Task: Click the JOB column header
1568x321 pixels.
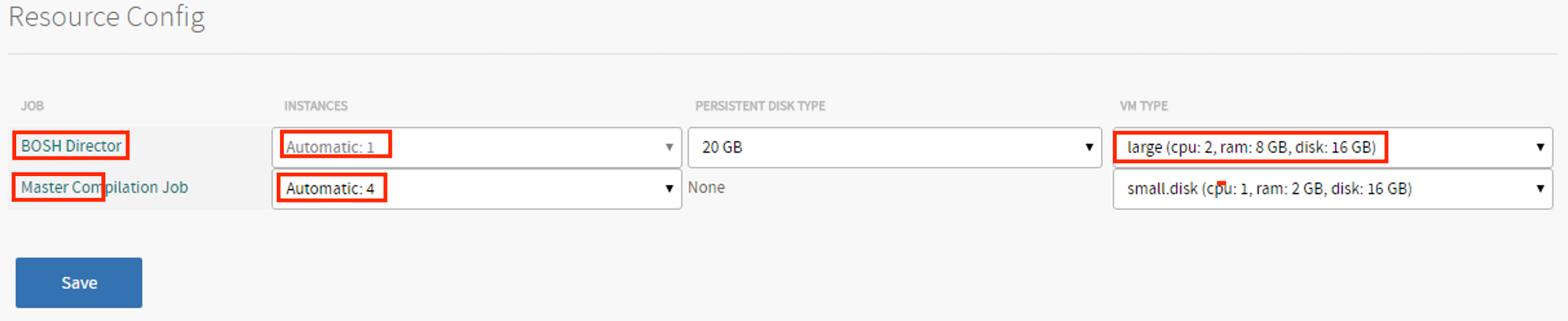Action: click(x=32, y=106)
